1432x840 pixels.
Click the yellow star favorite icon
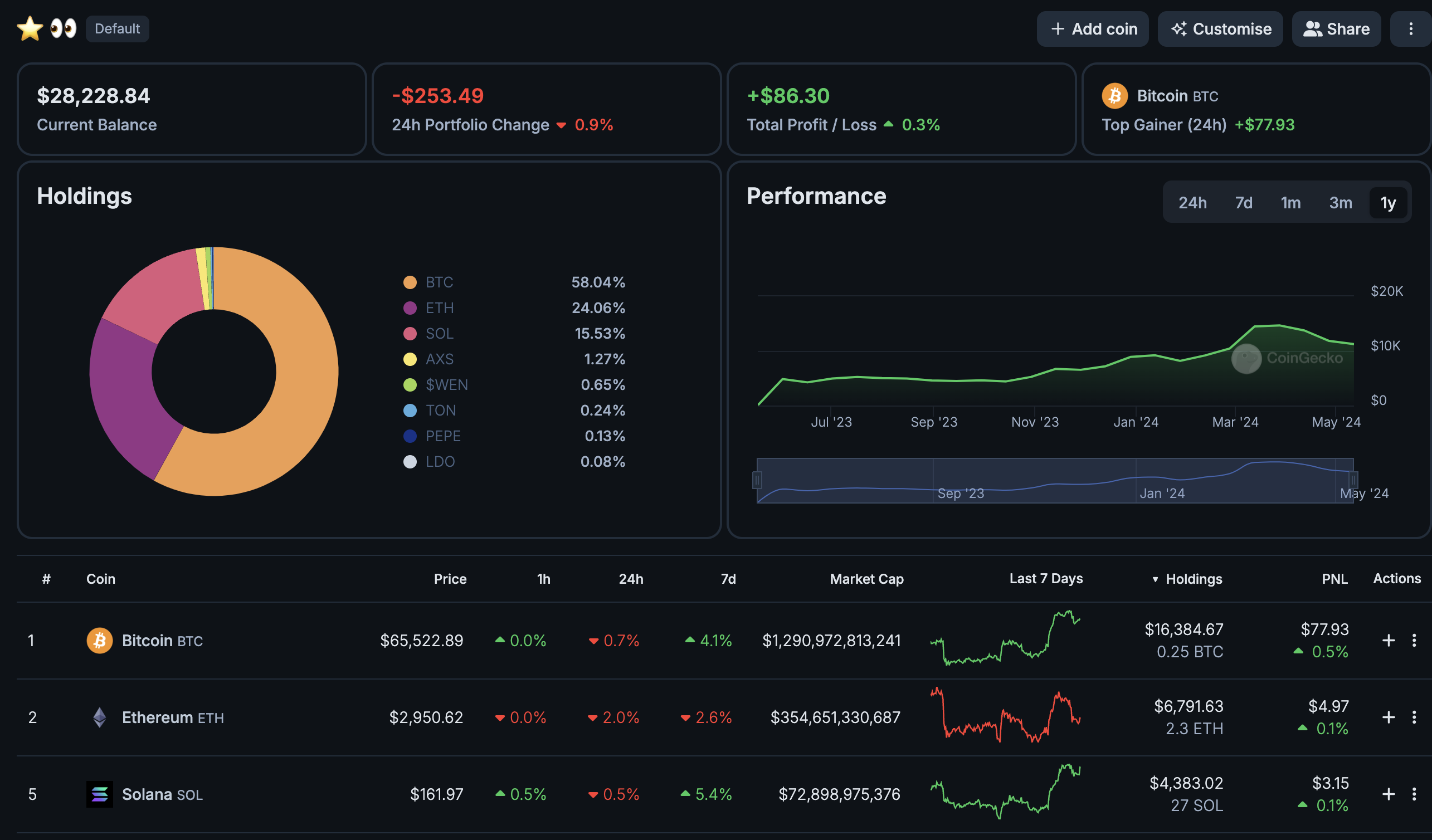(x=30, y=28)
